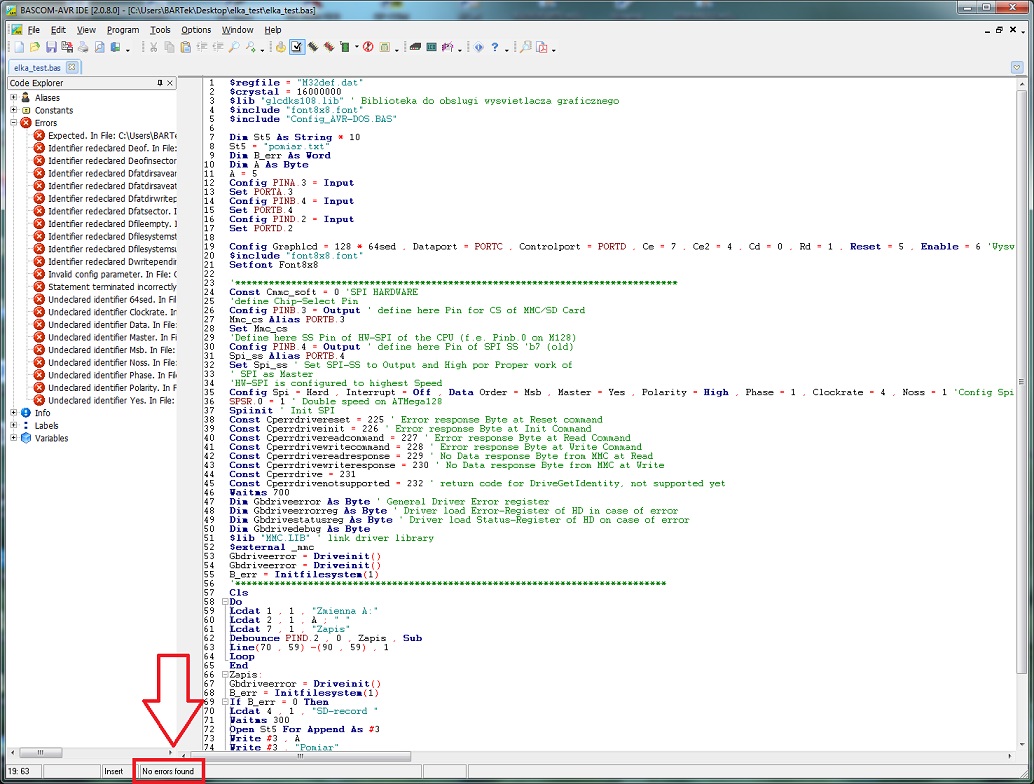Expand the Variables tree node
The image size is (1034, 784).
click(x=13, y=438)
